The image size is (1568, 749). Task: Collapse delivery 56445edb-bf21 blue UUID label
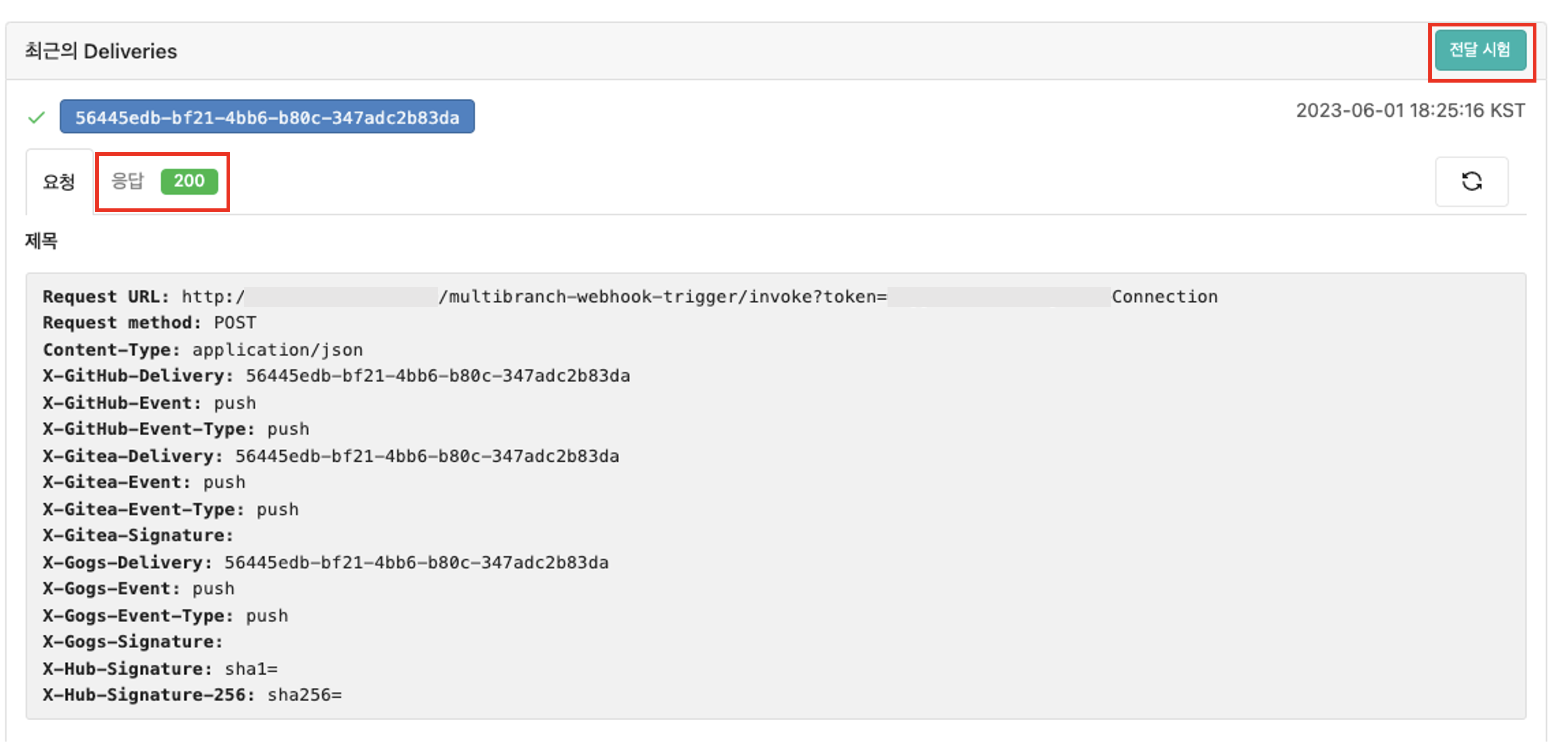[x=266, y=117]
